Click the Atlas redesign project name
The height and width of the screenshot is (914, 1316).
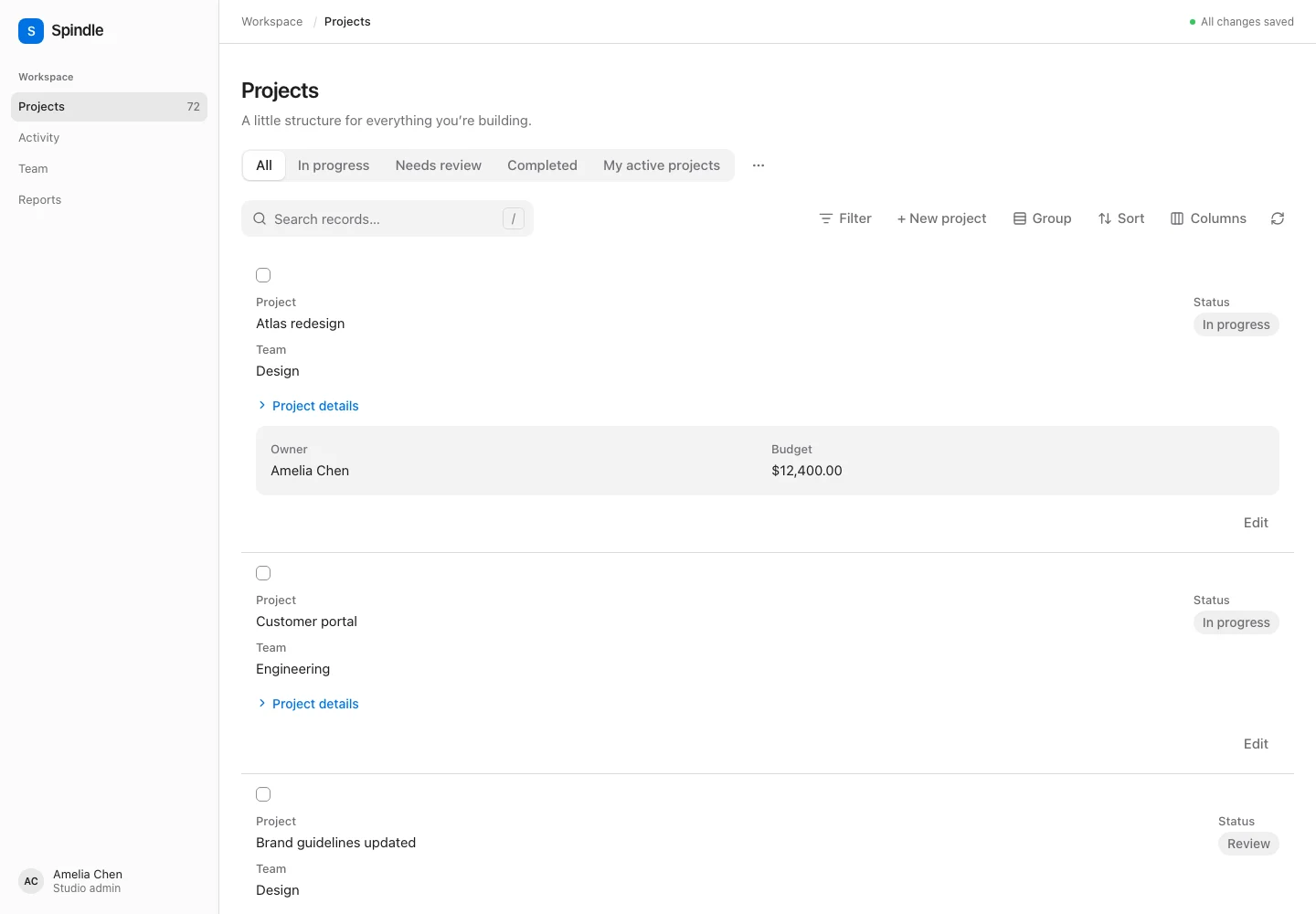click(301, 324)
